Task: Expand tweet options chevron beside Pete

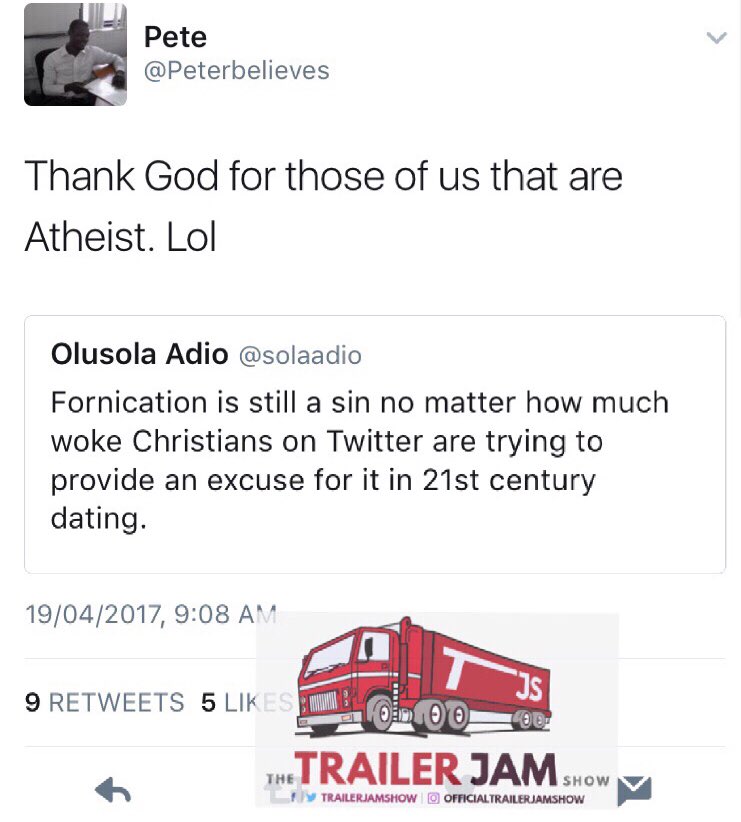Action: point(716,39)
